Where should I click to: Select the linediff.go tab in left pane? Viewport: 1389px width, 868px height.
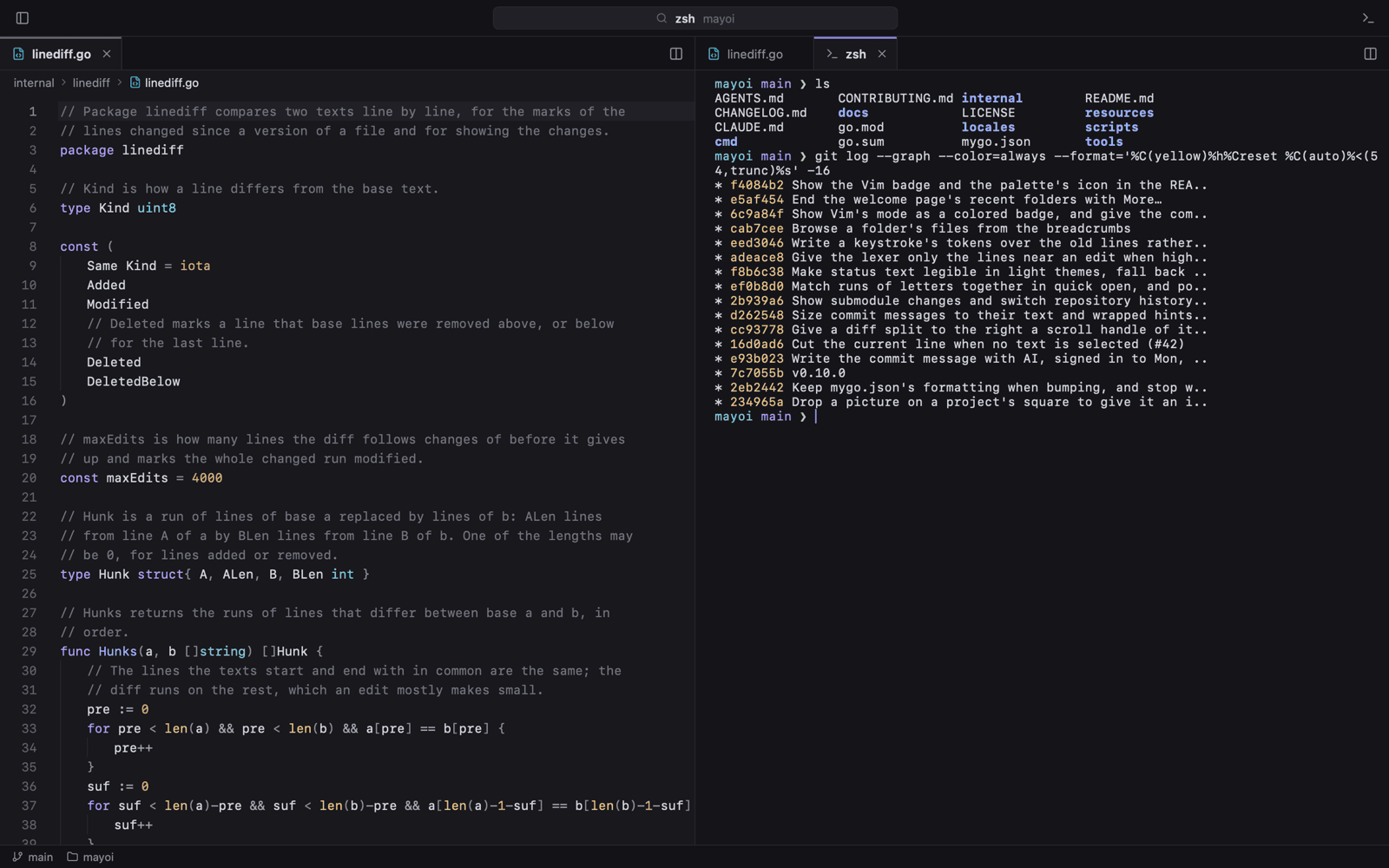point(61,54)
